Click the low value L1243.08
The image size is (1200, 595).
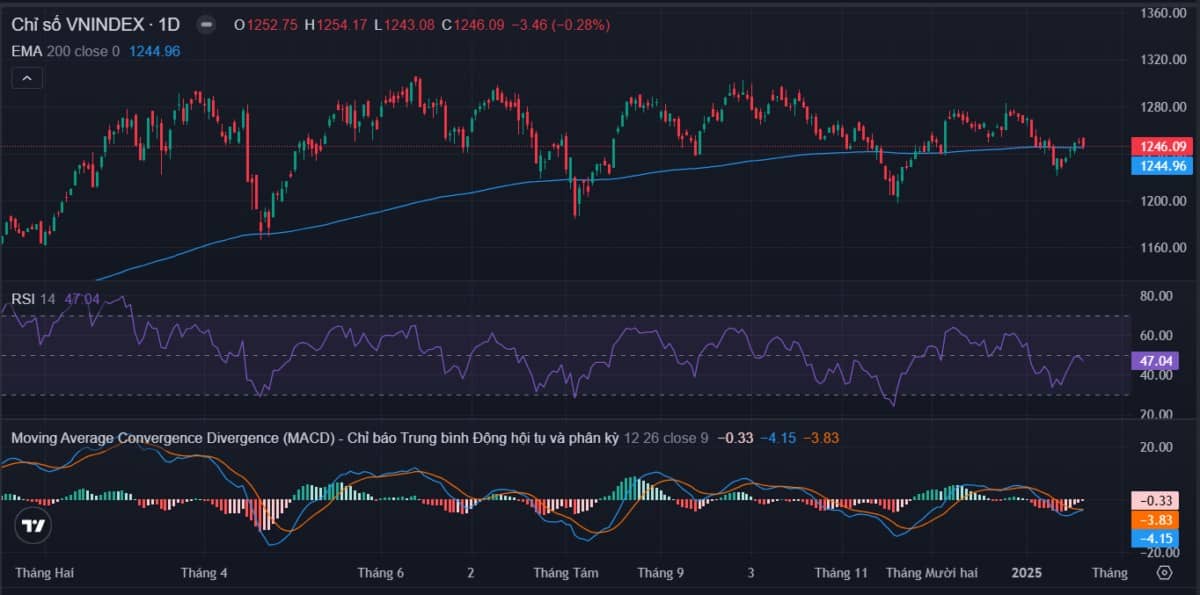(406, 25)
